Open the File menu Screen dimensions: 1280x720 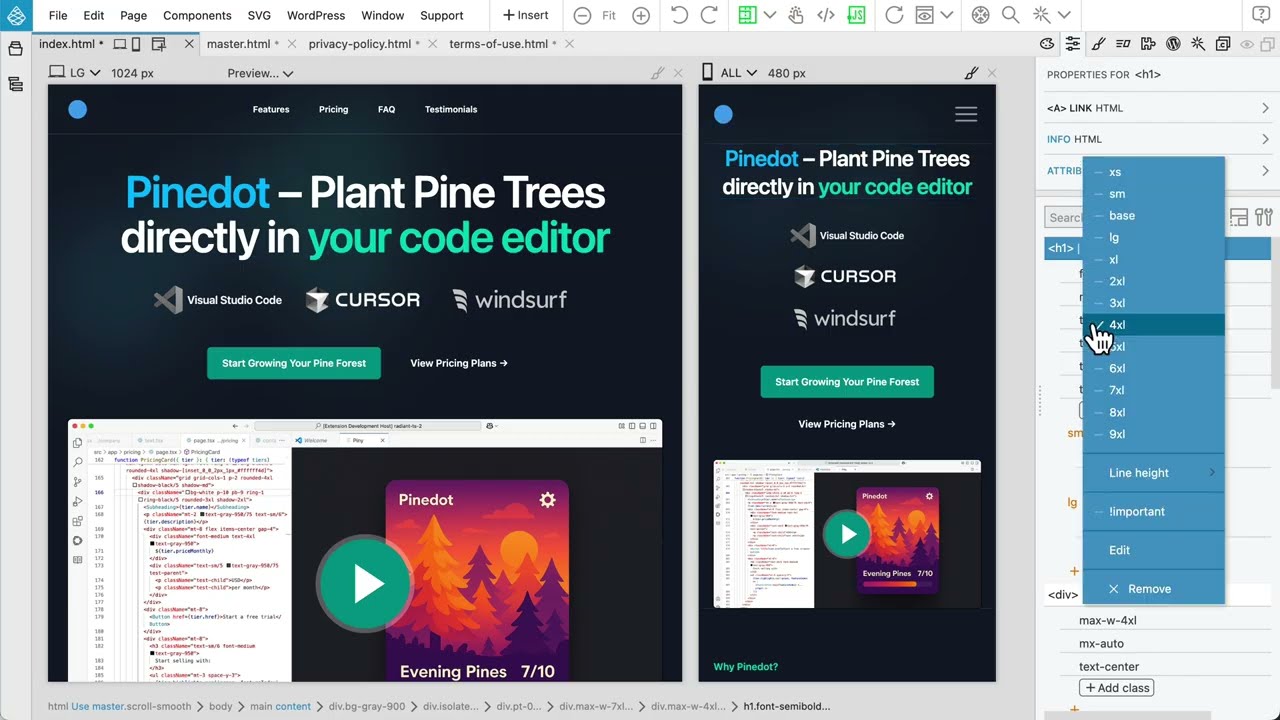pyautogui.click(x=58, y=15)
